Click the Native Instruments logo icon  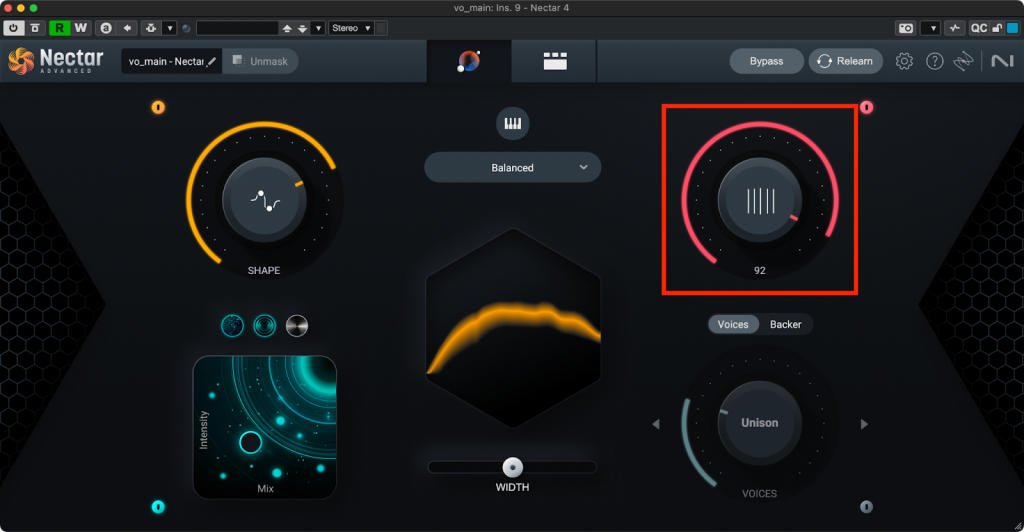[1001, 61]
